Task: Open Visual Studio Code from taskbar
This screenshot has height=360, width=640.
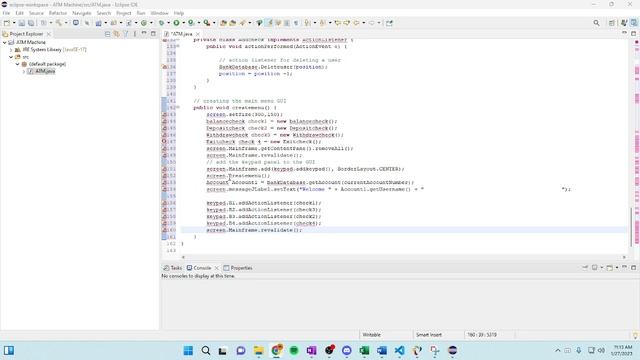Action: 400,351
